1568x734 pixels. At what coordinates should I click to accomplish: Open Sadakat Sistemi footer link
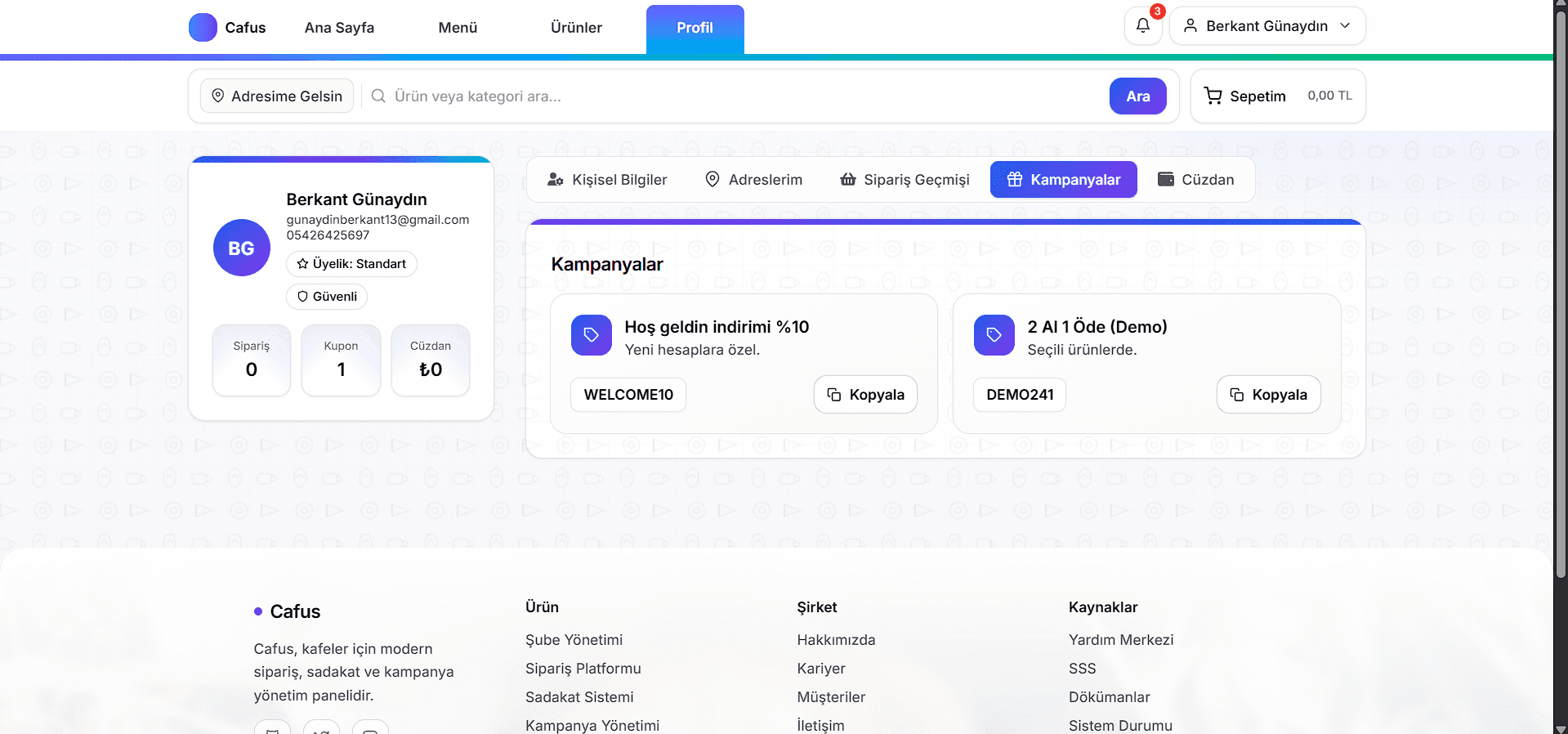pyautogui.click(x=579, y=697)
